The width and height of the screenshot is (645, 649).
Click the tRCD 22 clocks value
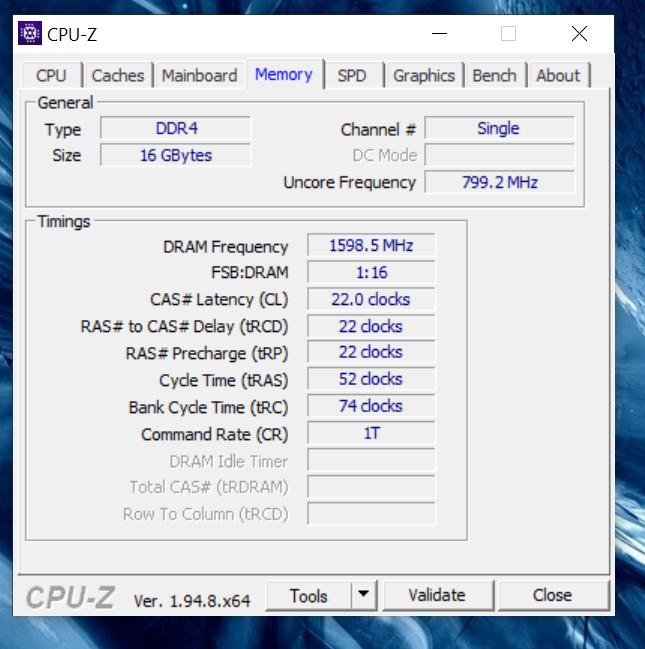pyautogui.click(x=371, y=326)
